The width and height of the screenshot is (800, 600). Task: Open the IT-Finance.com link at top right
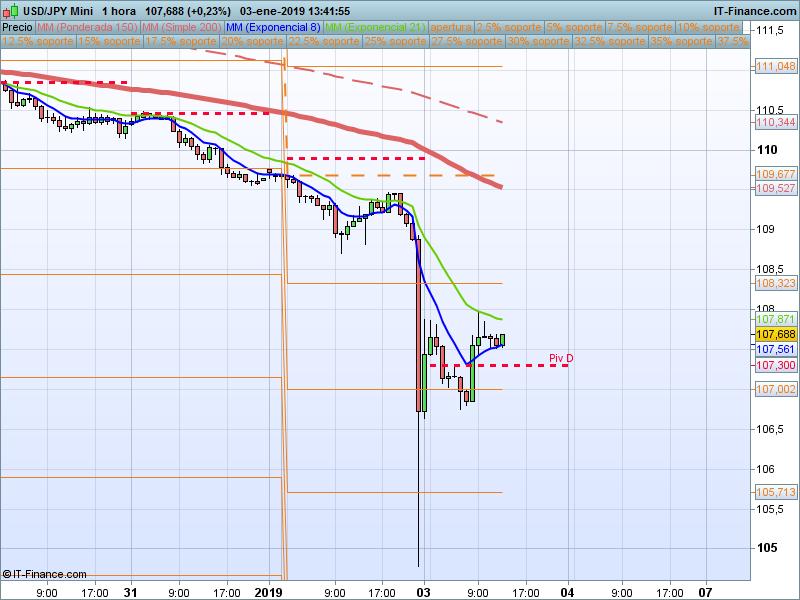[755, 11]
